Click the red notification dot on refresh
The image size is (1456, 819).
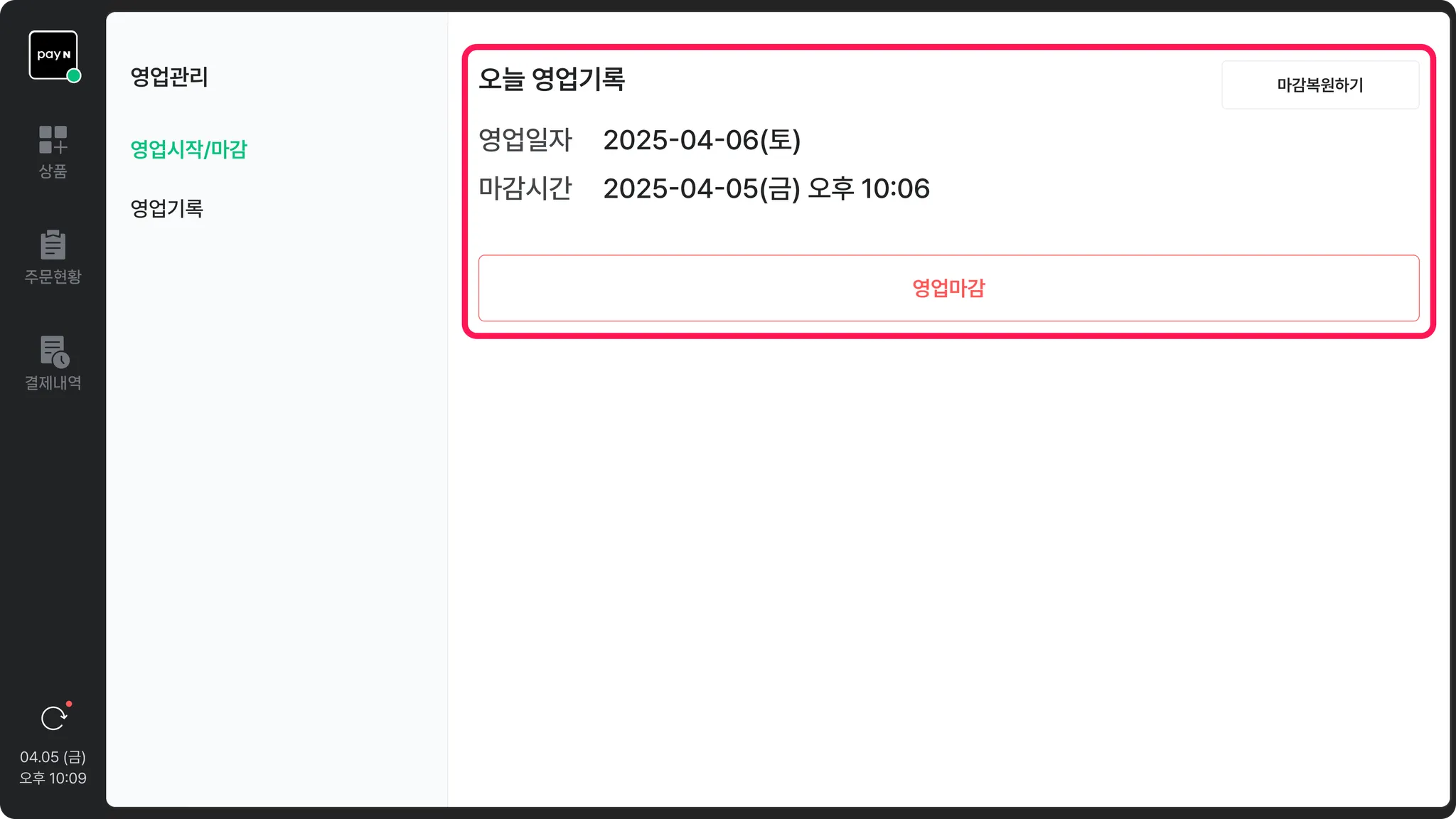click(x=69, y=704)
